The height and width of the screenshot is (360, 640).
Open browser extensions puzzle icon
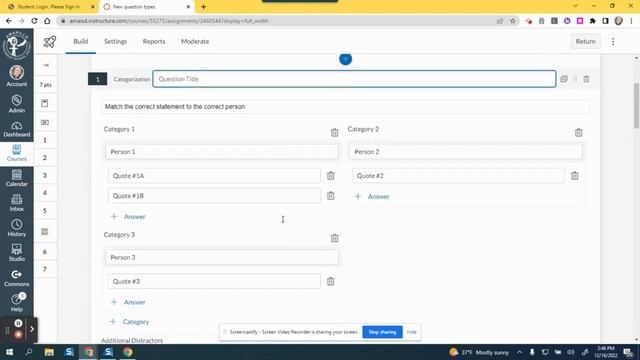tap(593, 21)
